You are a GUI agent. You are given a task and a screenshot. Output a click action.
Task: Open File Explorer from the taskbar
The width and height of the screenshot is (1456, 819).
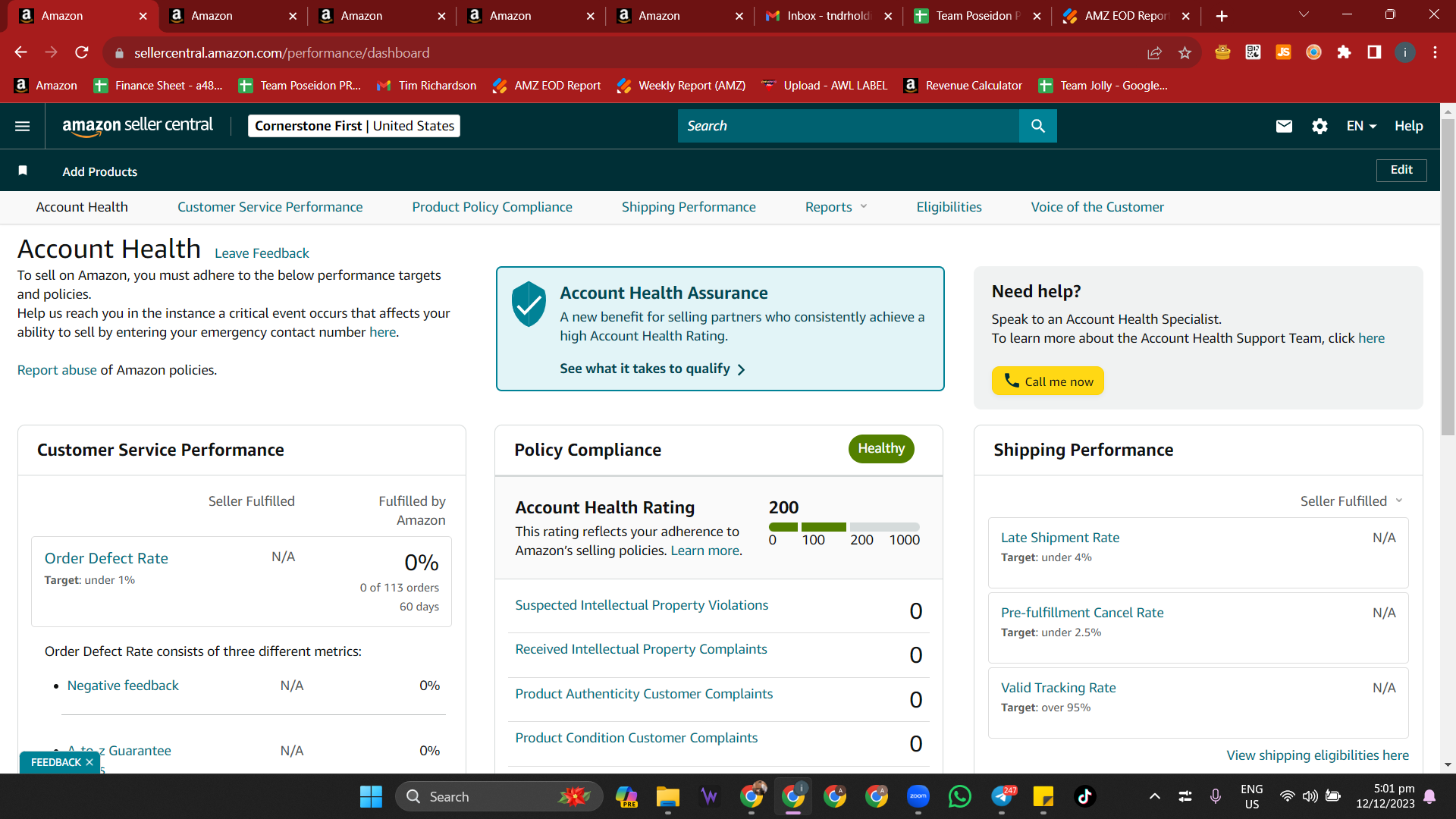click(x=667, y=796)
